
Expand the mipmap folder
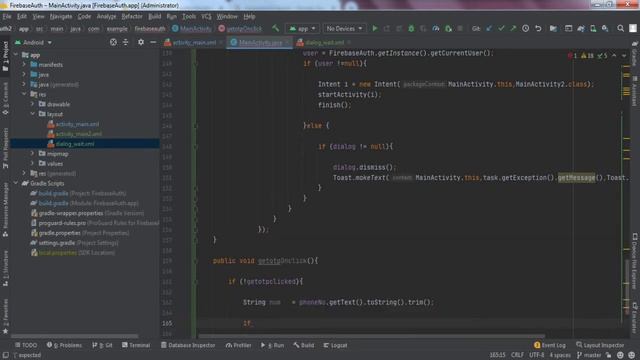click(33, 153)
